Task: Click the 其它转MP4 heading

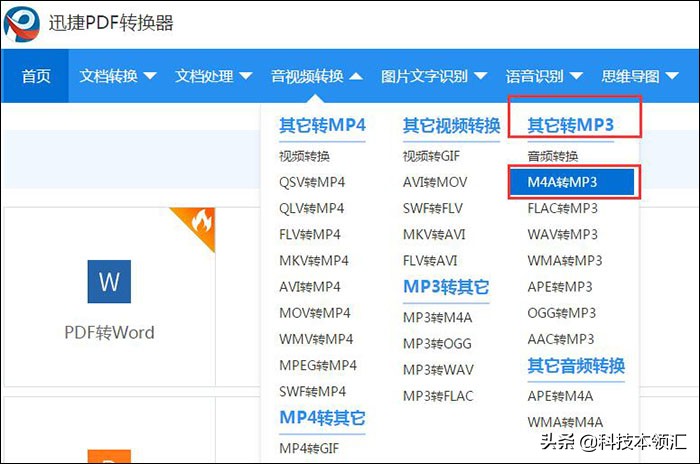Action: coord(322,125)
